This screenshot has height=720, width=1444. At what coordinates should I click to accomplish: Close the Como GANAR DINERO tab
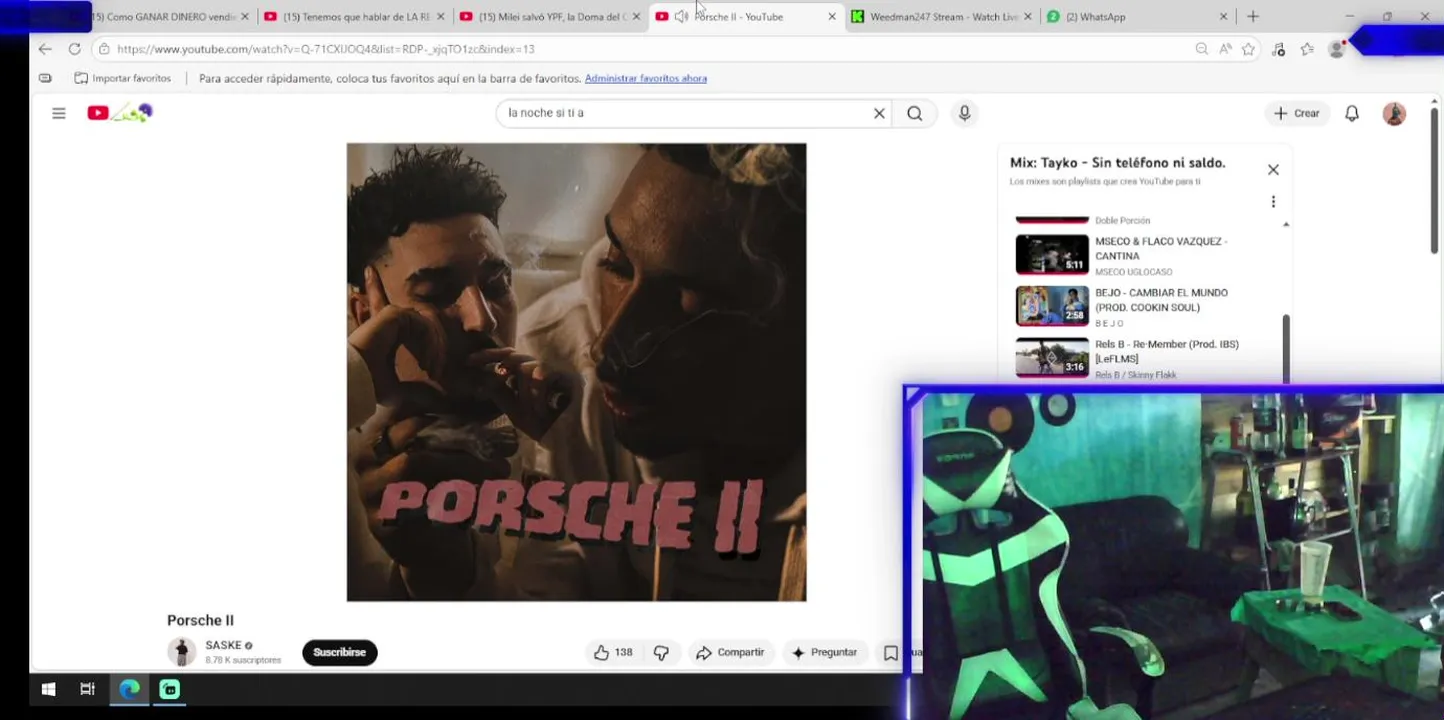[x=245, y=17]
